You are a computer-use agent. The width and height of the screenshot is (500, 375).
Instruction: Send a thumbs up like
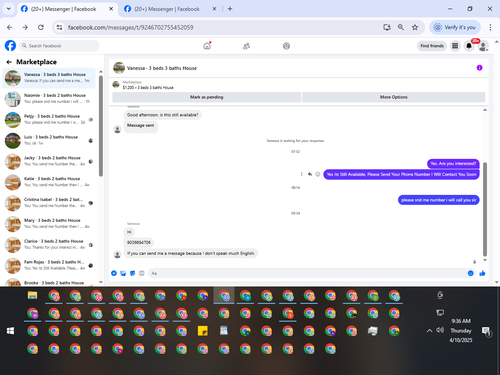point(482,273)
